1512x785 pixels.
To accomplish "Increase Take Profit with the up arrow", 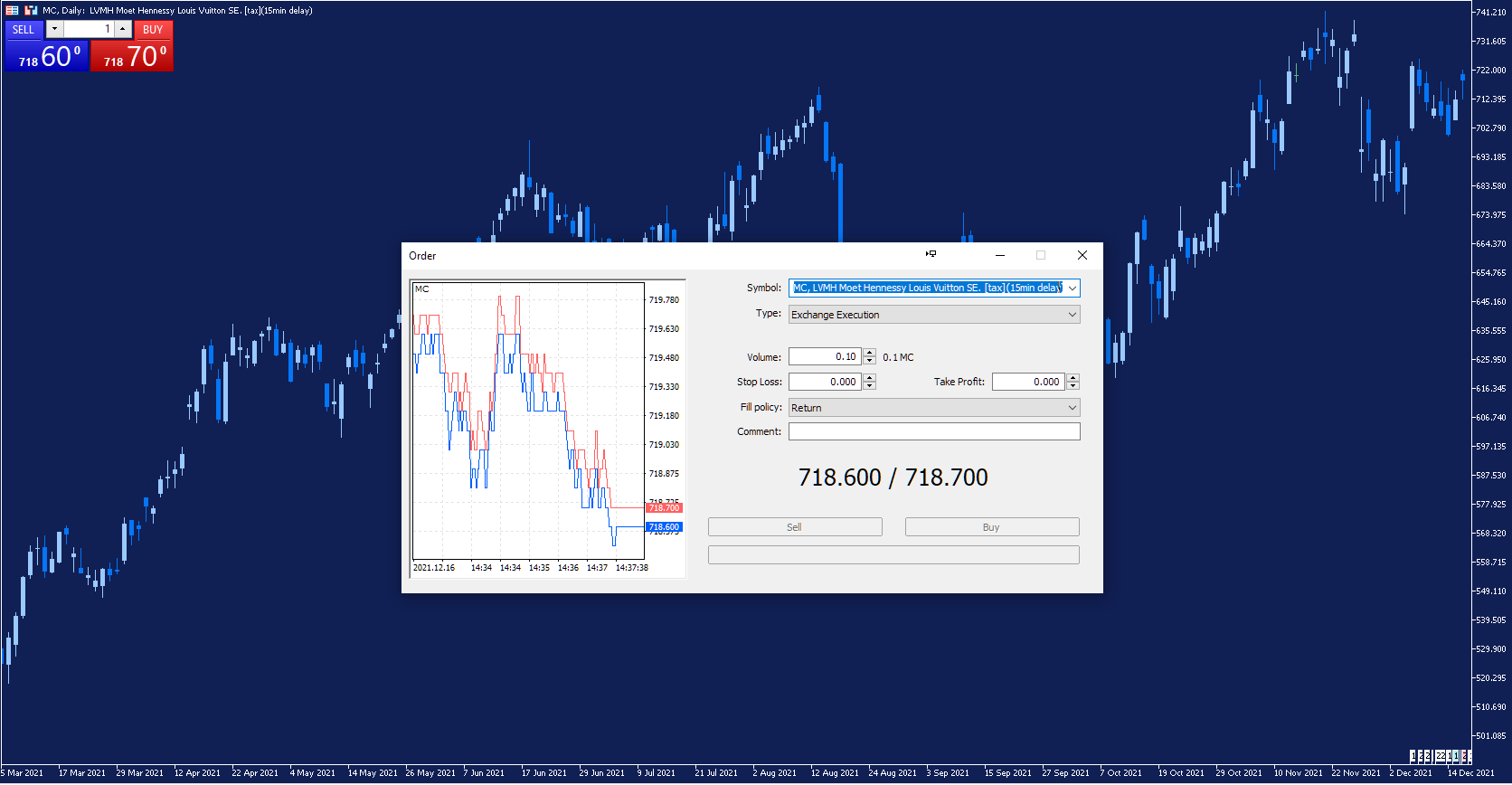I will [1073, 378].
